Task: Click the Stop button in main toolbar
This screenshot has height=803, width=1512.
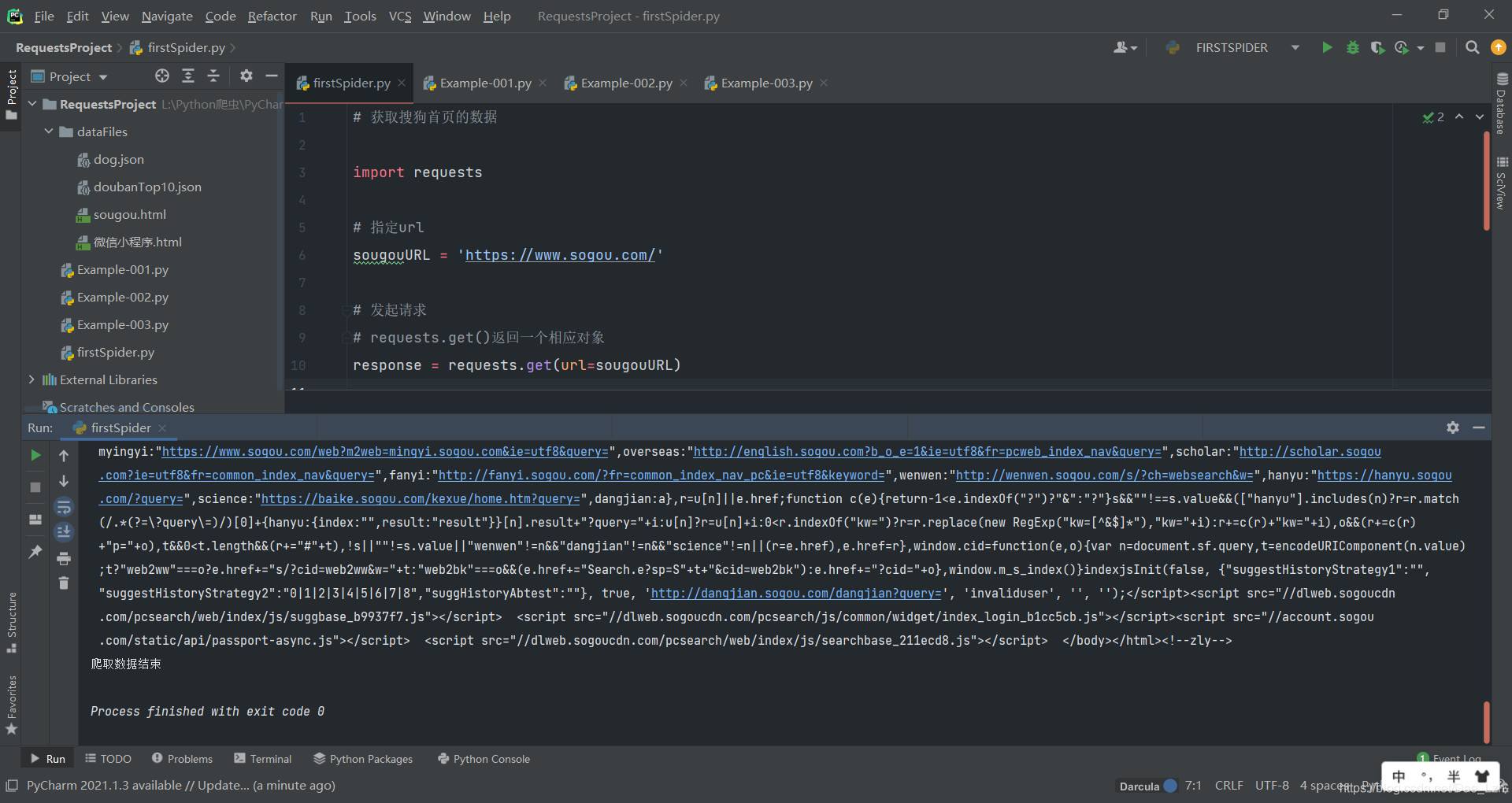Action: tap(1440, 48)
